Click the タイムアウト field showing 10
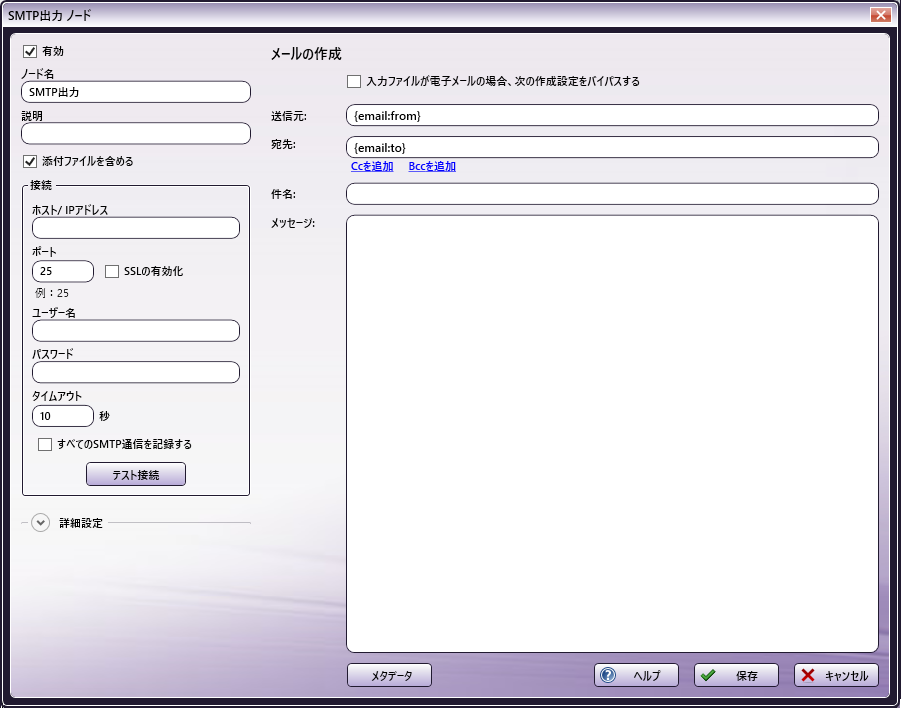This screenshot has height=708, width=901. click(63, 416)
